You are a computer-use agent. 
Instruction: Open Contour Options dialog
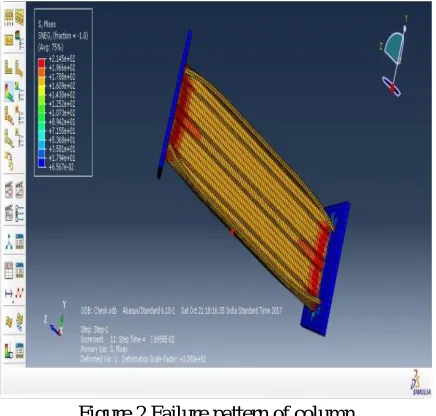click(20, 92)
